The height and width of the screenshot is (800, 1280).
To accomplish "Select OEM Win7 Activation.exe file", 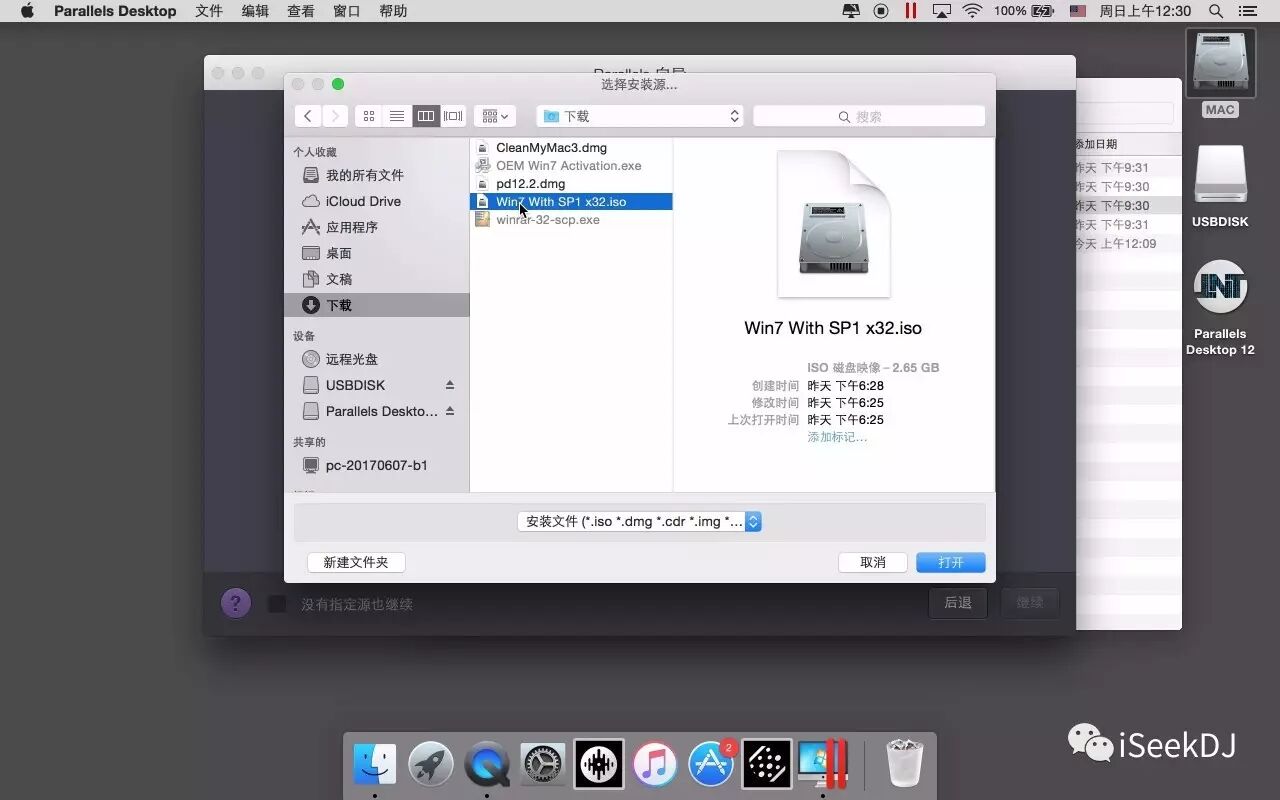I will [571, 165].
